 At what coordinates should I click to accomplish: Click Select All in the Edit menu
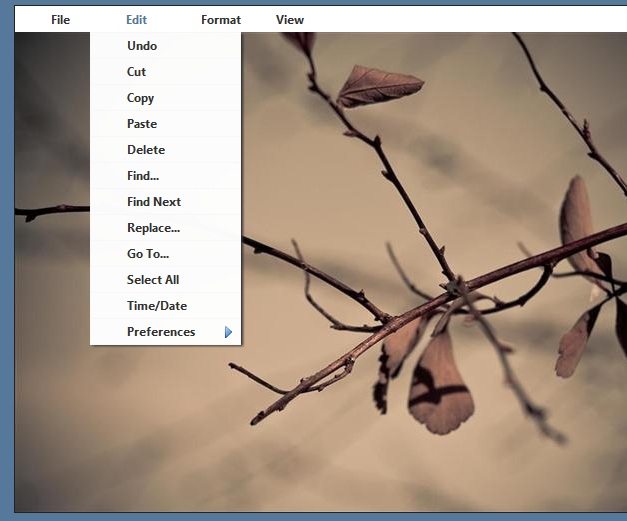pos(153,280)
